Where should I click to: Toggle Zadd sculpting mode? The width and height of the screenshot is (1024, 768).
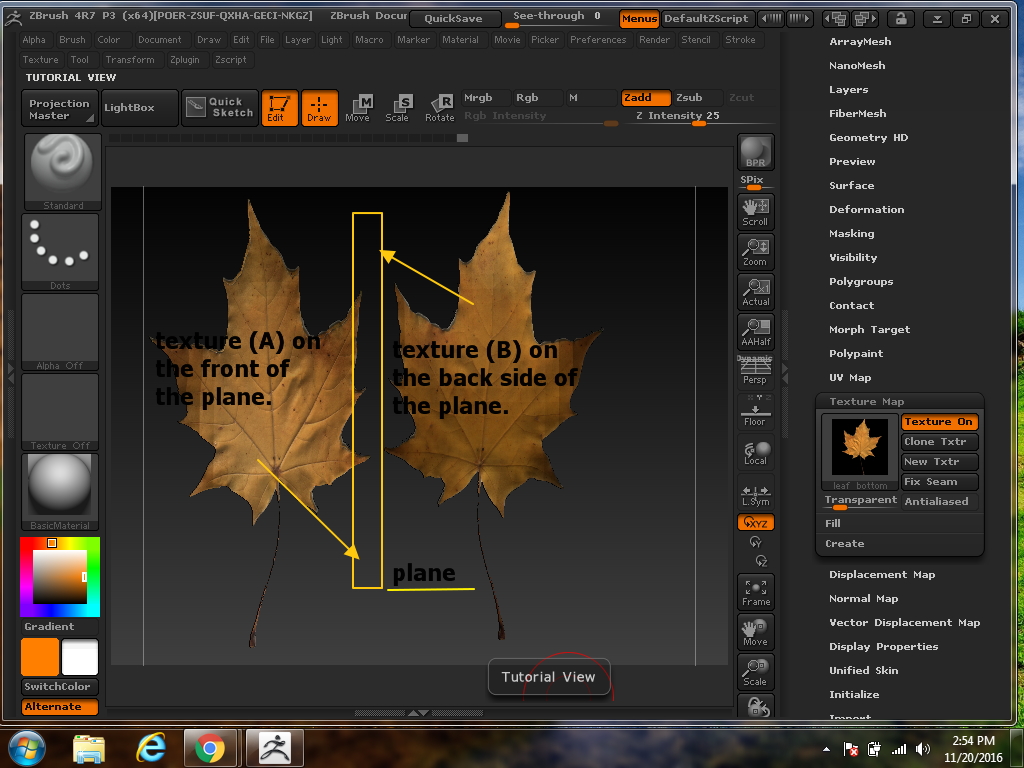[x=646, y=97]
